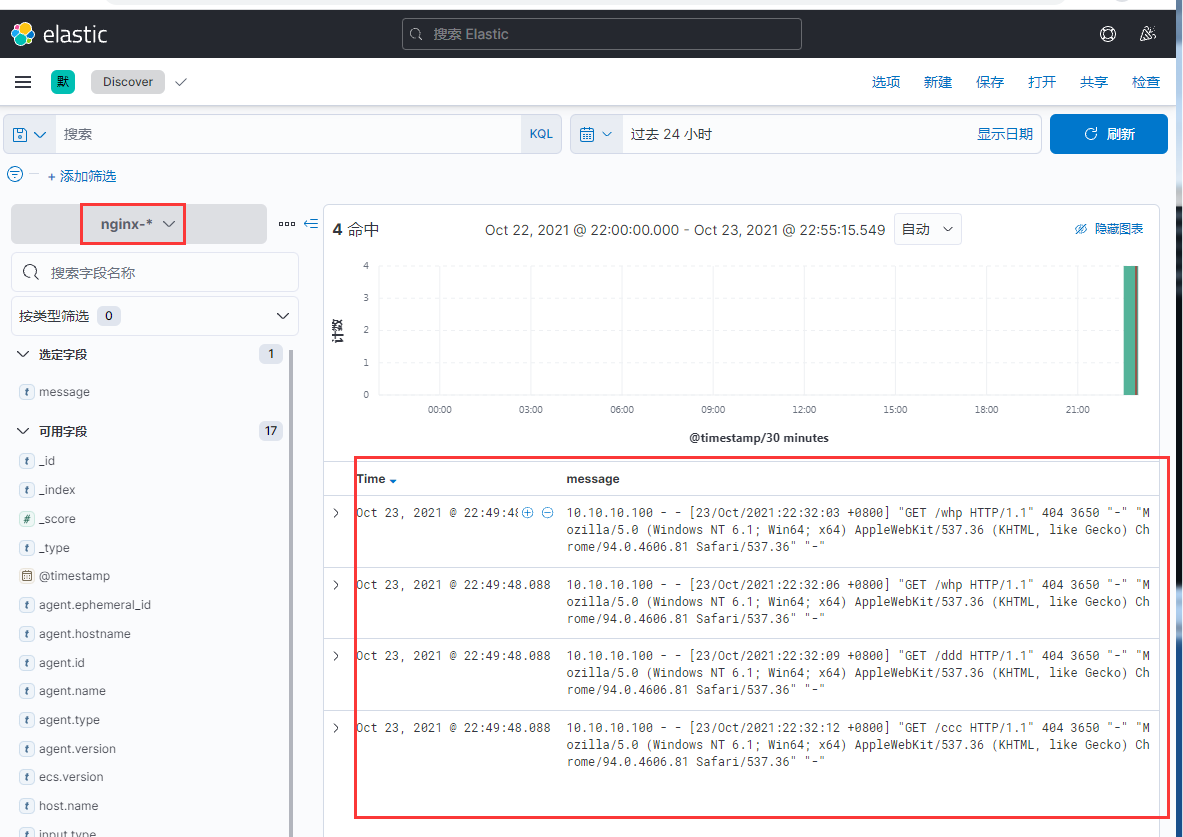
Task: Open the calendar quick time picker
Action: pos(595,134)
